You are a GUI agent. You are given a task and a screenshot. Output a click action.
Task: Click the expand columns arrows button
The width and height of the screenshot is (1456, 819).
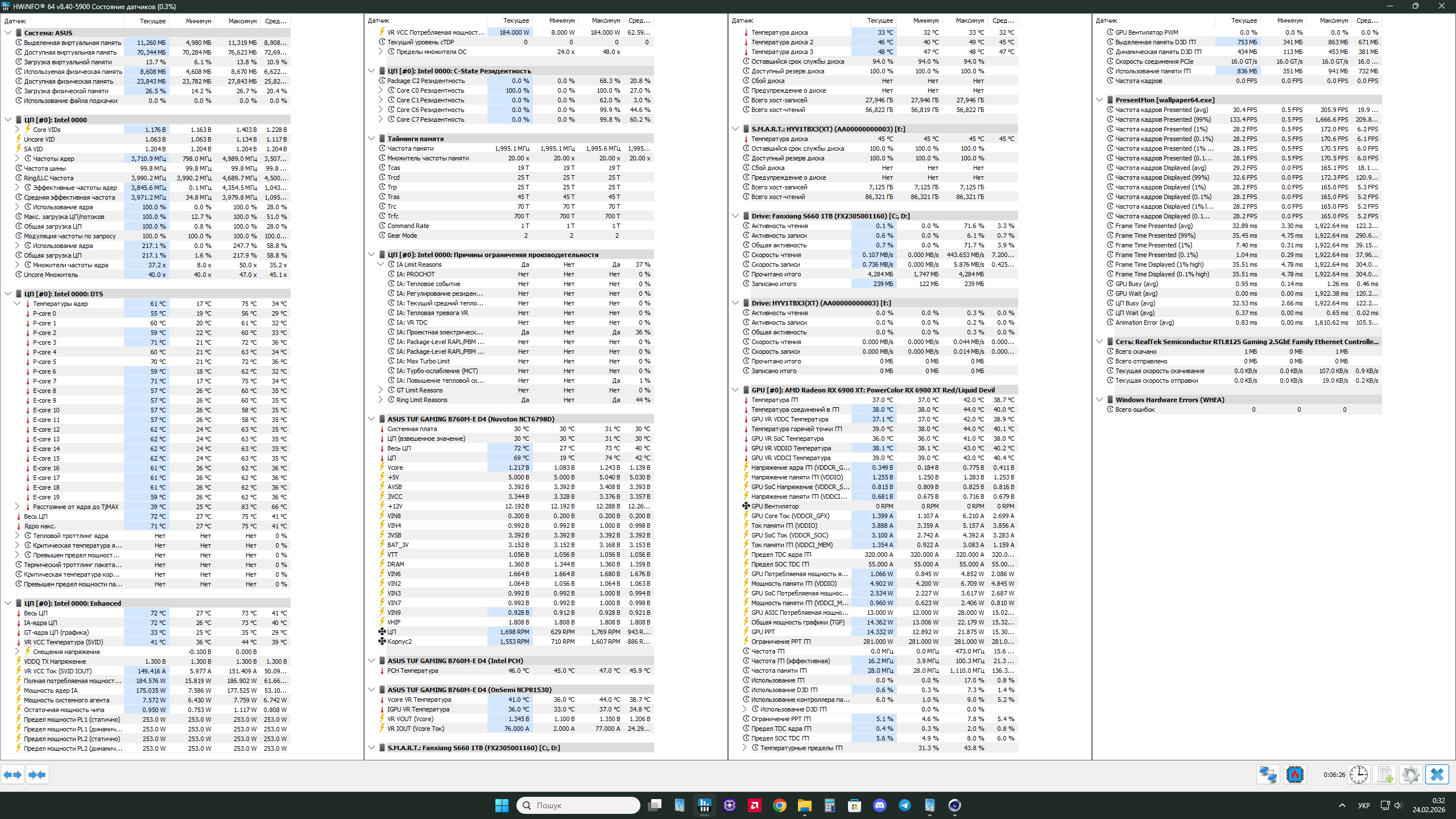click(x=13, y=775)
